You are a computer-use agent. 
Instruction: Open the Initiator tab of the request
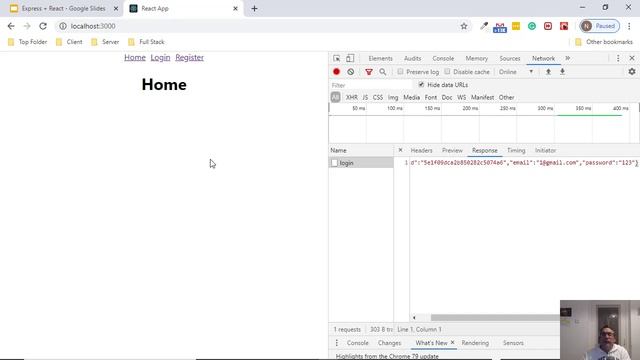point(545,150)
